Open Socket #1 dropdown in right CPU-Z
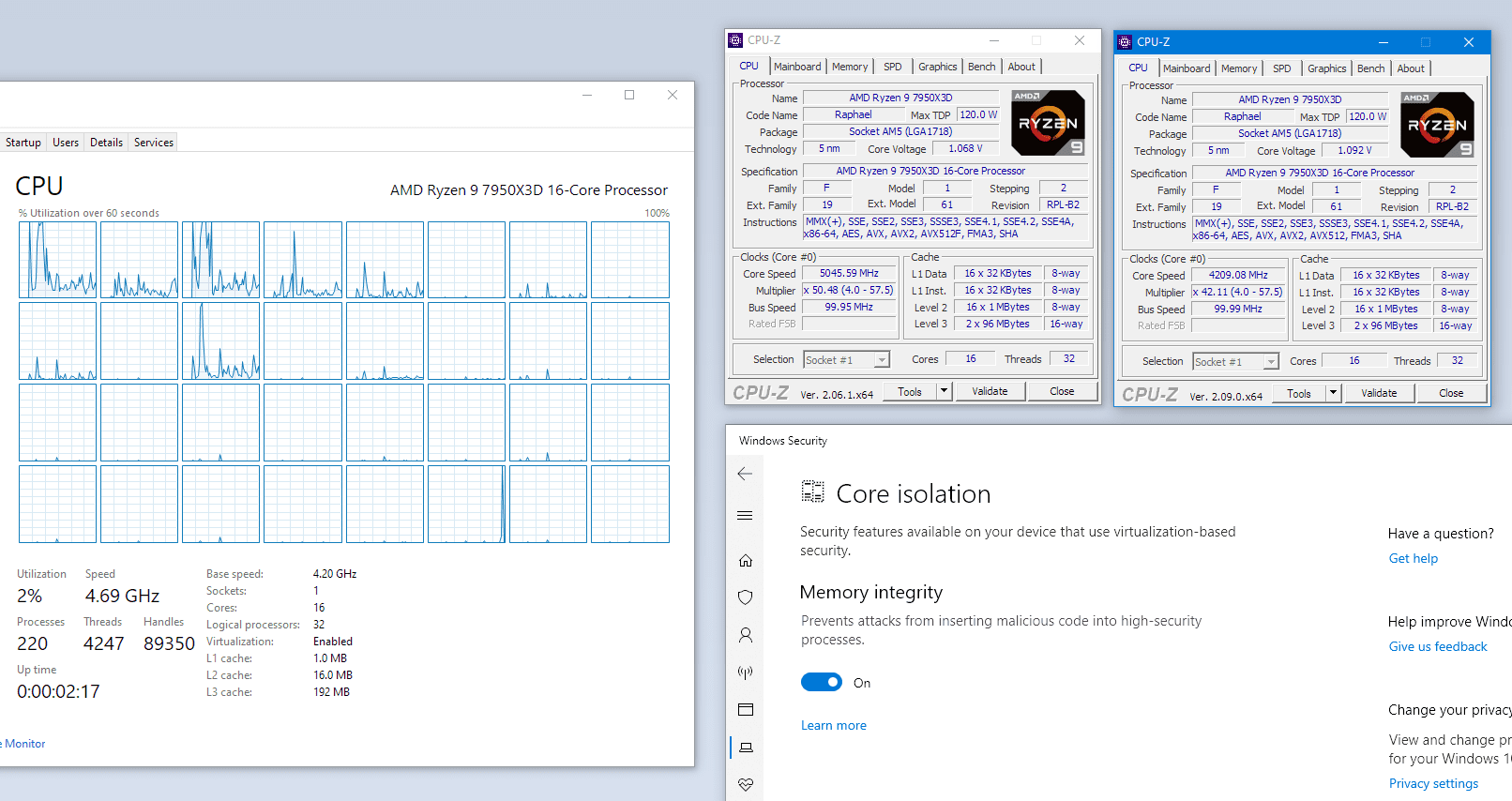Viewport: 1512px width, 801px height. pos(1235,362)
